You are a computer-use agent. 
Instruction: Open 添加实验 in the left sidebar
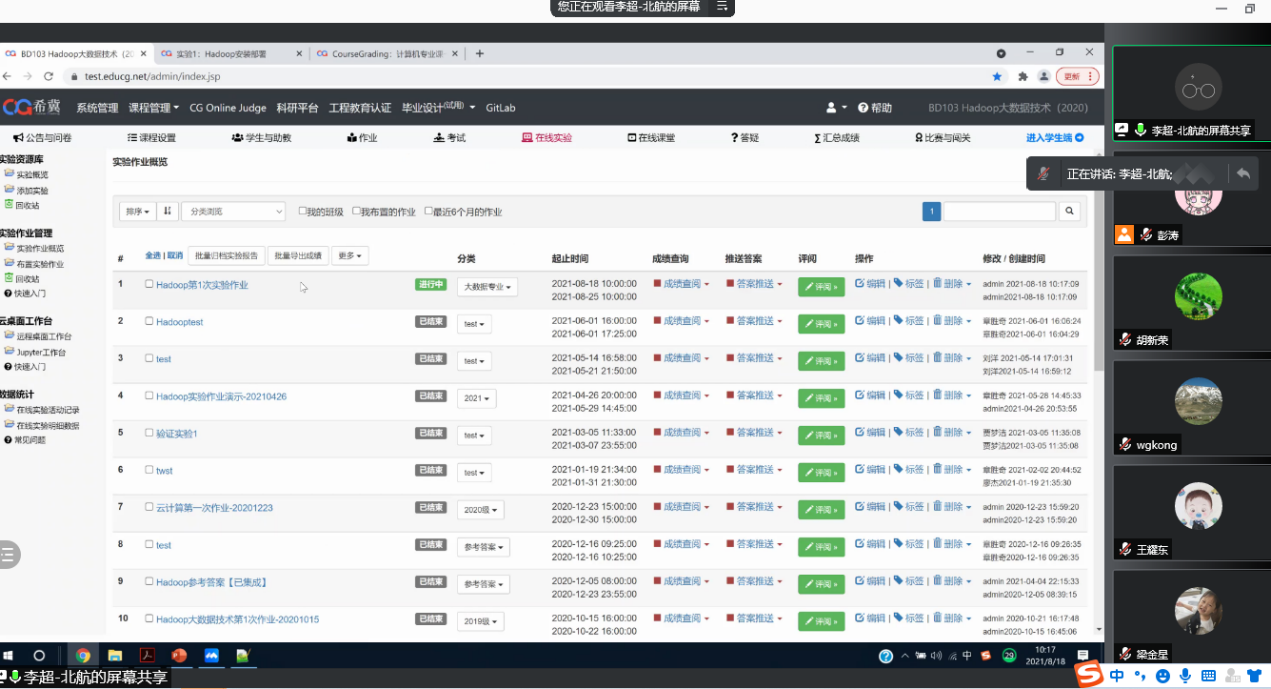pyautogui.click(x=32, y=190)
